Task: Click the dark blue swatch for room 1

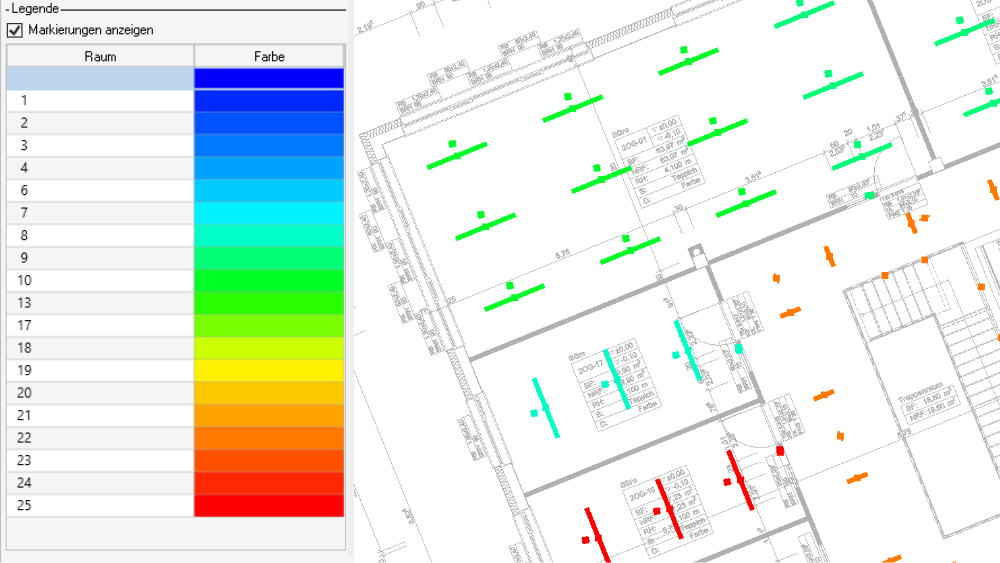Action: (269, 101)
